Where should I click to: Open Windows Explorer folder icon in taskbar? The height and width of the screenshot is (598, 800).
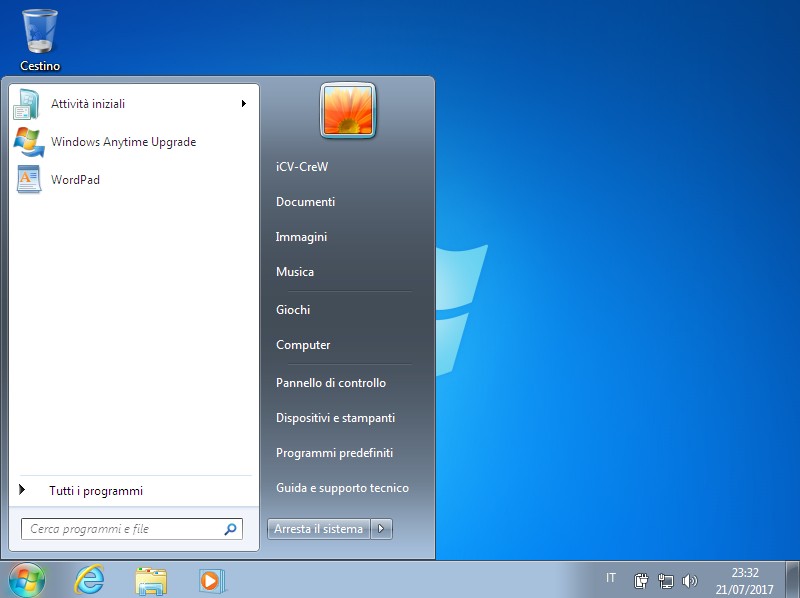click(x=151, y=581)
